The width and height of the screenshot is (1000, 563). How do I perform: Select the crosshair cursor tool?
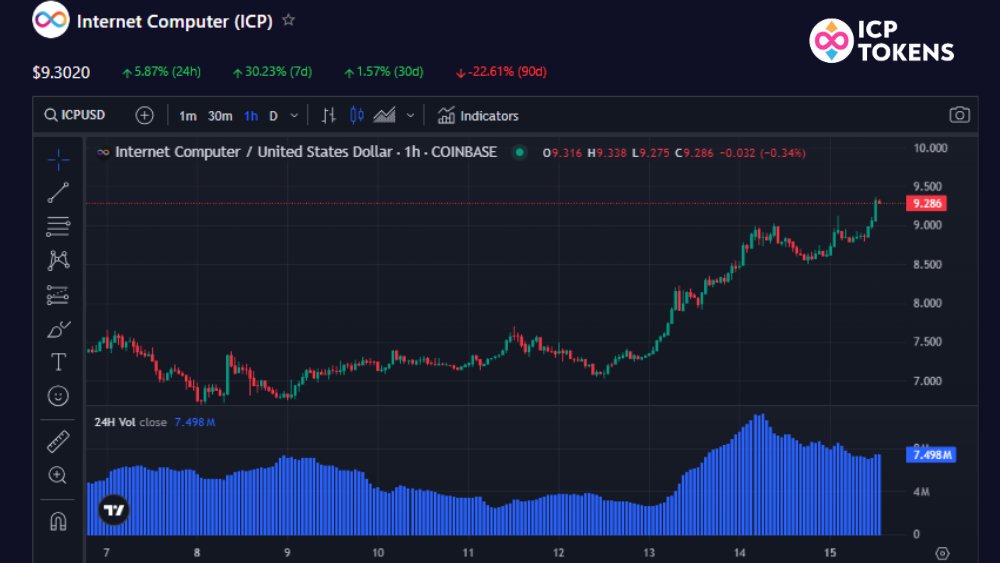(x=58, y=159)
